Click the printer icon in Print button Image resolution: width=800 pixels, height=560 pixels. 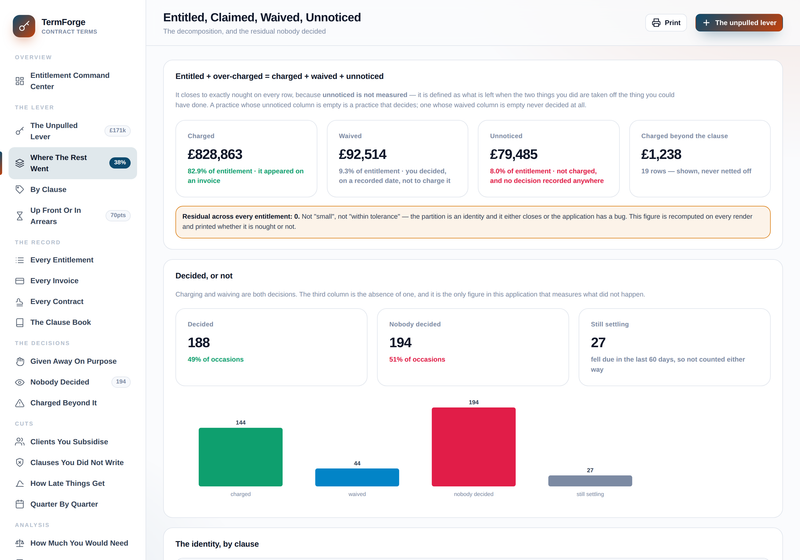pyautogui.click(x=656, y=22)
